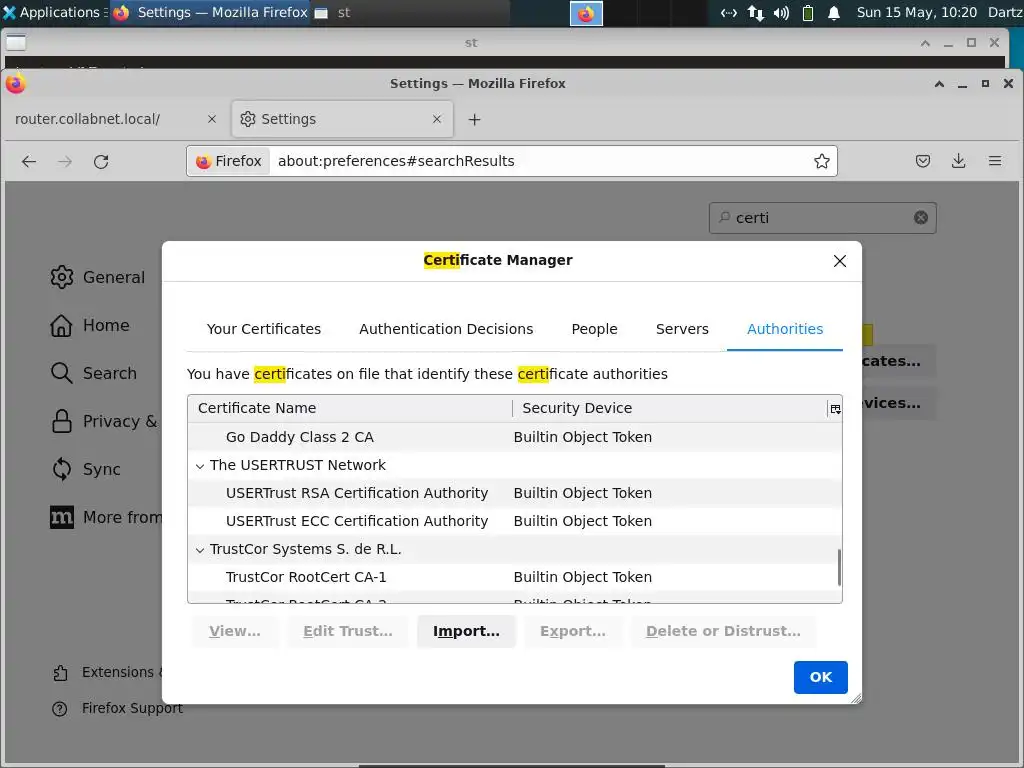
Task: Open the network connection tray icon
Action: tap(756, 12)
